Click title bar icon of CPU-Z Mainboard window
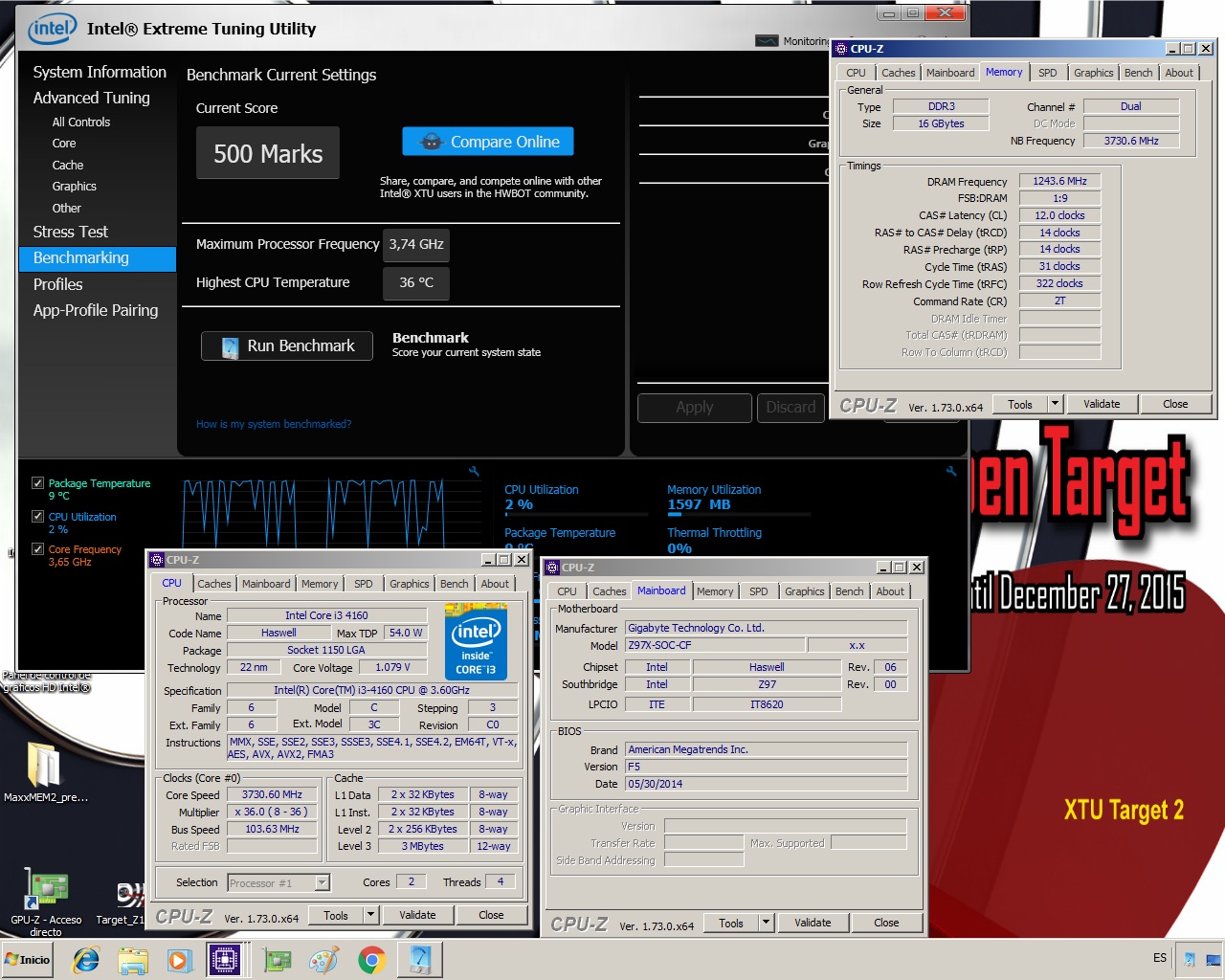 pyautogui.click(x=553, y=568)
